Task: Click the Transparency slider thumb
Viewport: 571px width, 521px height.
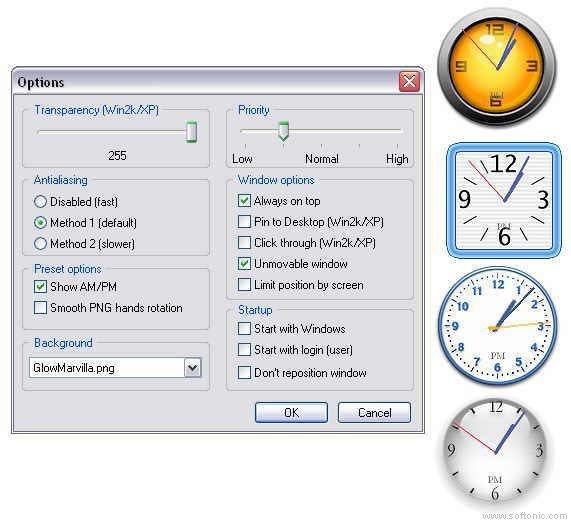Action: (x=192, y=132)
